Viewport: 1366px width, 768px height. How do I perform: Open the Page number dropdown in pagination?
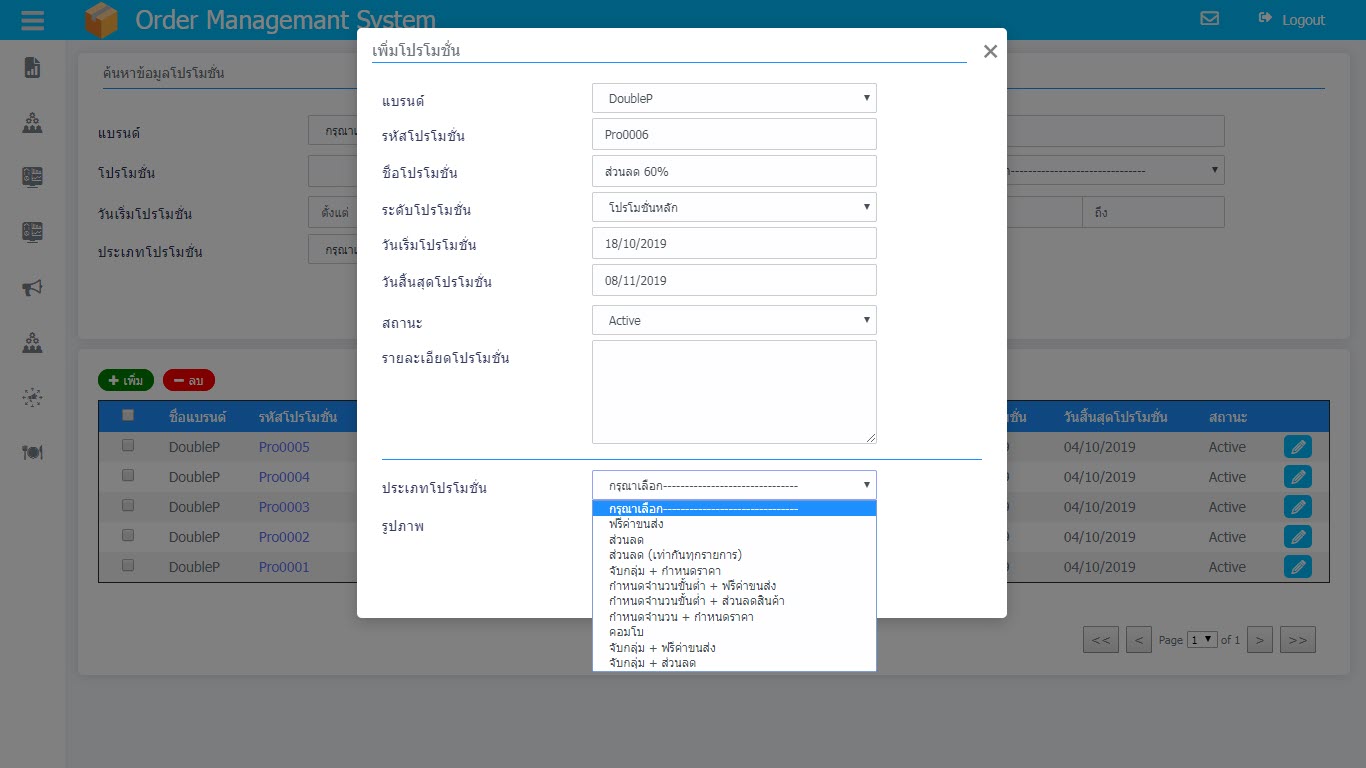click(x=1202, y=640)
